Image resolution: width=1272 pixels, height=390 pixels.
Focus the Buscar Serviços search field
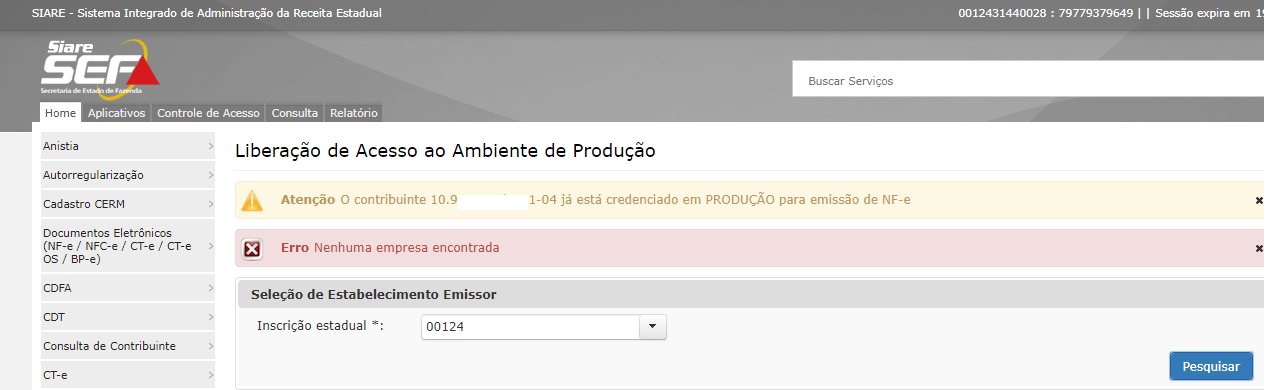click(1032, 80)
